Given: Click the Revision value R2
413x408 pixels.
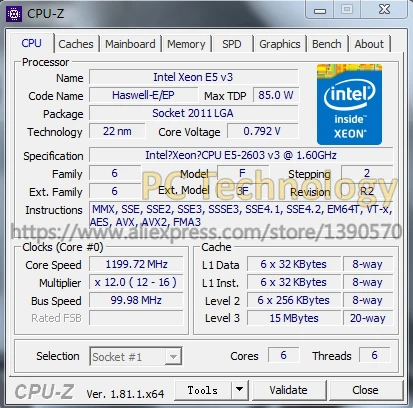Looking at the screenshot, I should pos(367,191).
